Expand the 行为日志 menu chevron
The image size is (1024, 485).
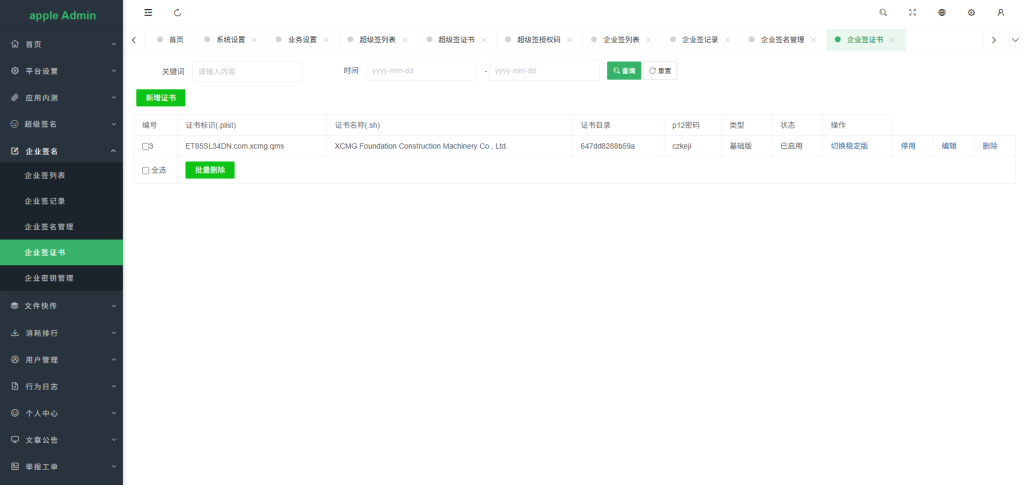[x=114, y=386]
